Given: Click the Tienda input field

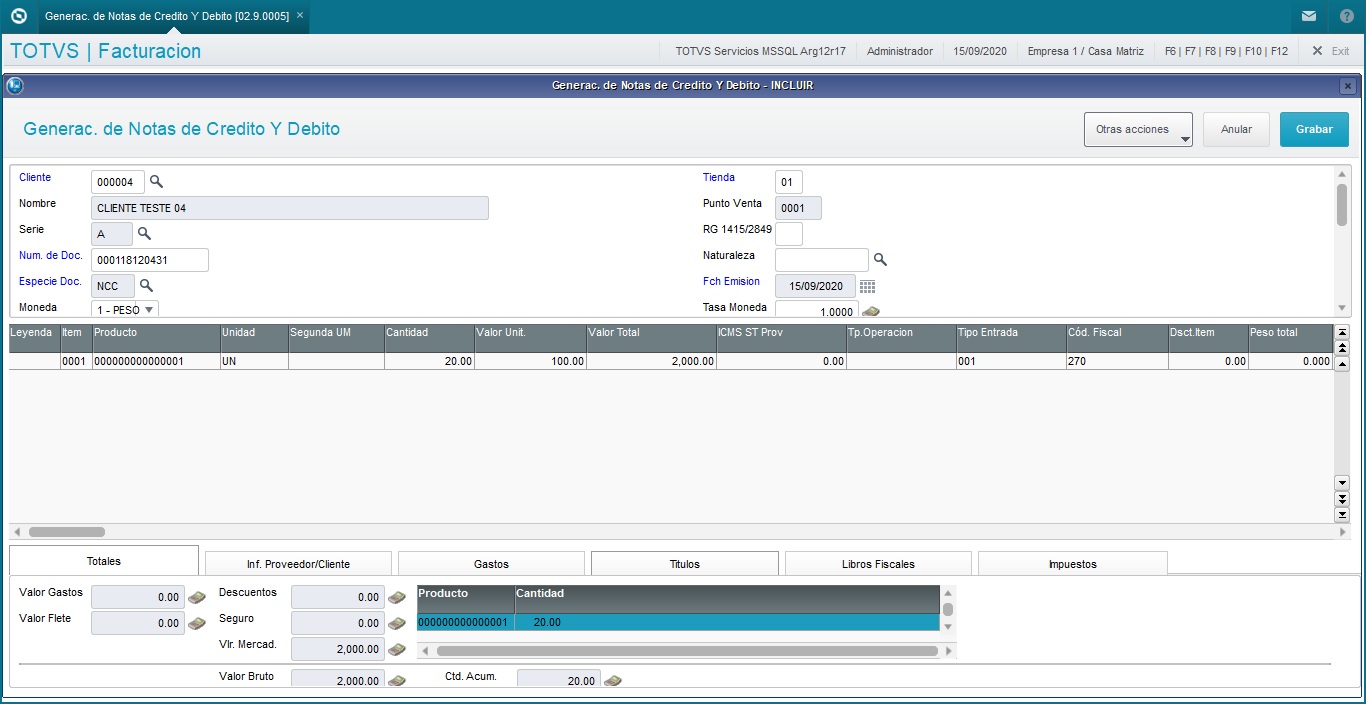Looking at the screenshot, I should tap(789, 182).
